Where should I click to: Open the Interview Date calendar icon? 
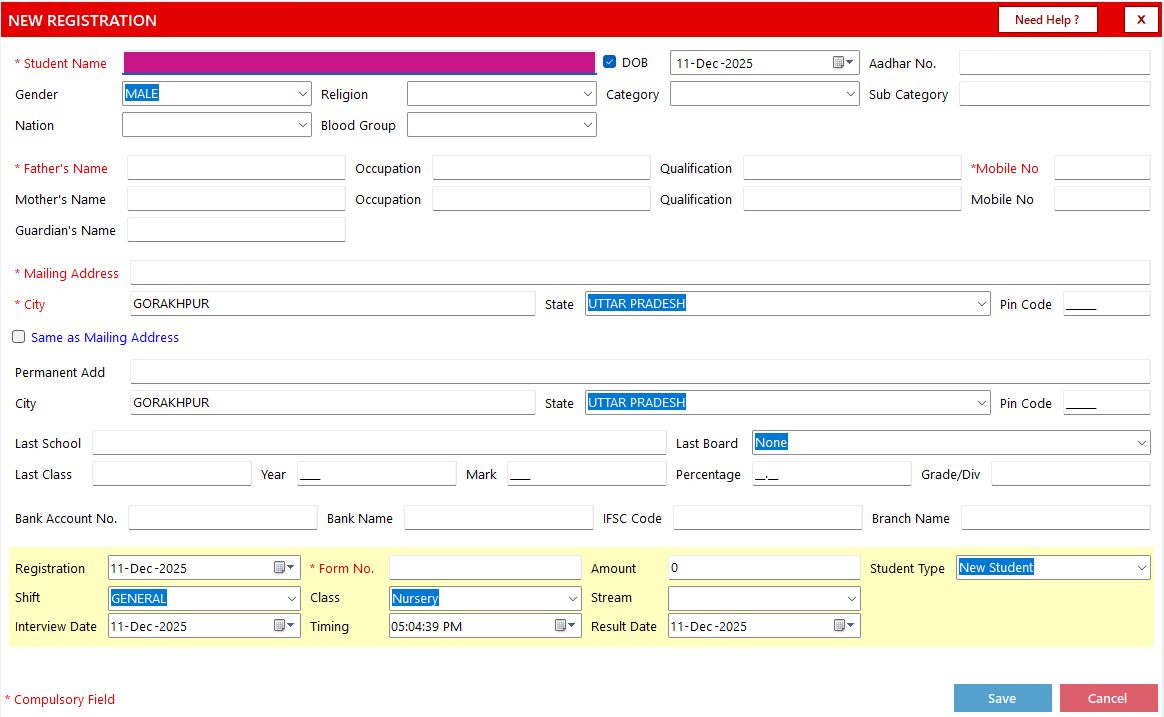click(284, 626)
